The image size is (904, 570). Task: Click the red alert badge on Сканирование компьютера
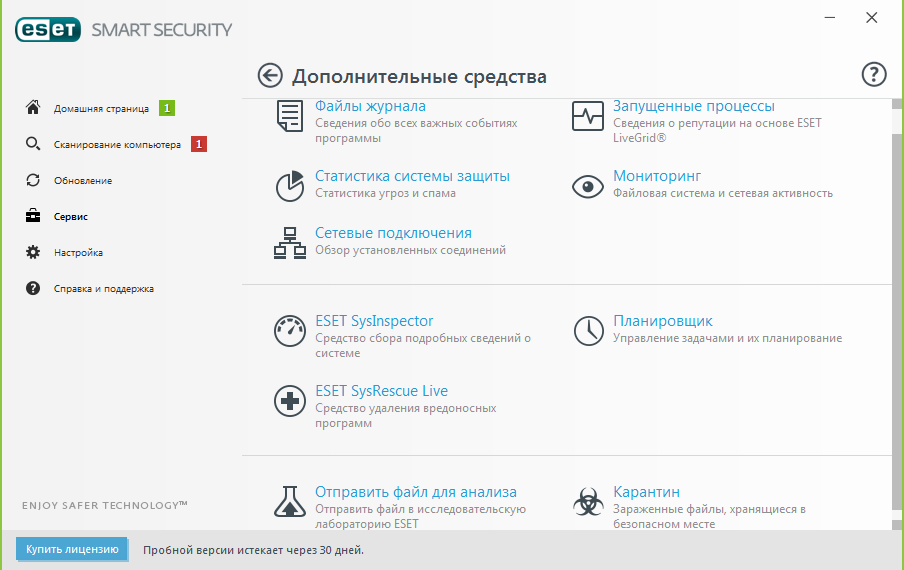tap(199, 144)
